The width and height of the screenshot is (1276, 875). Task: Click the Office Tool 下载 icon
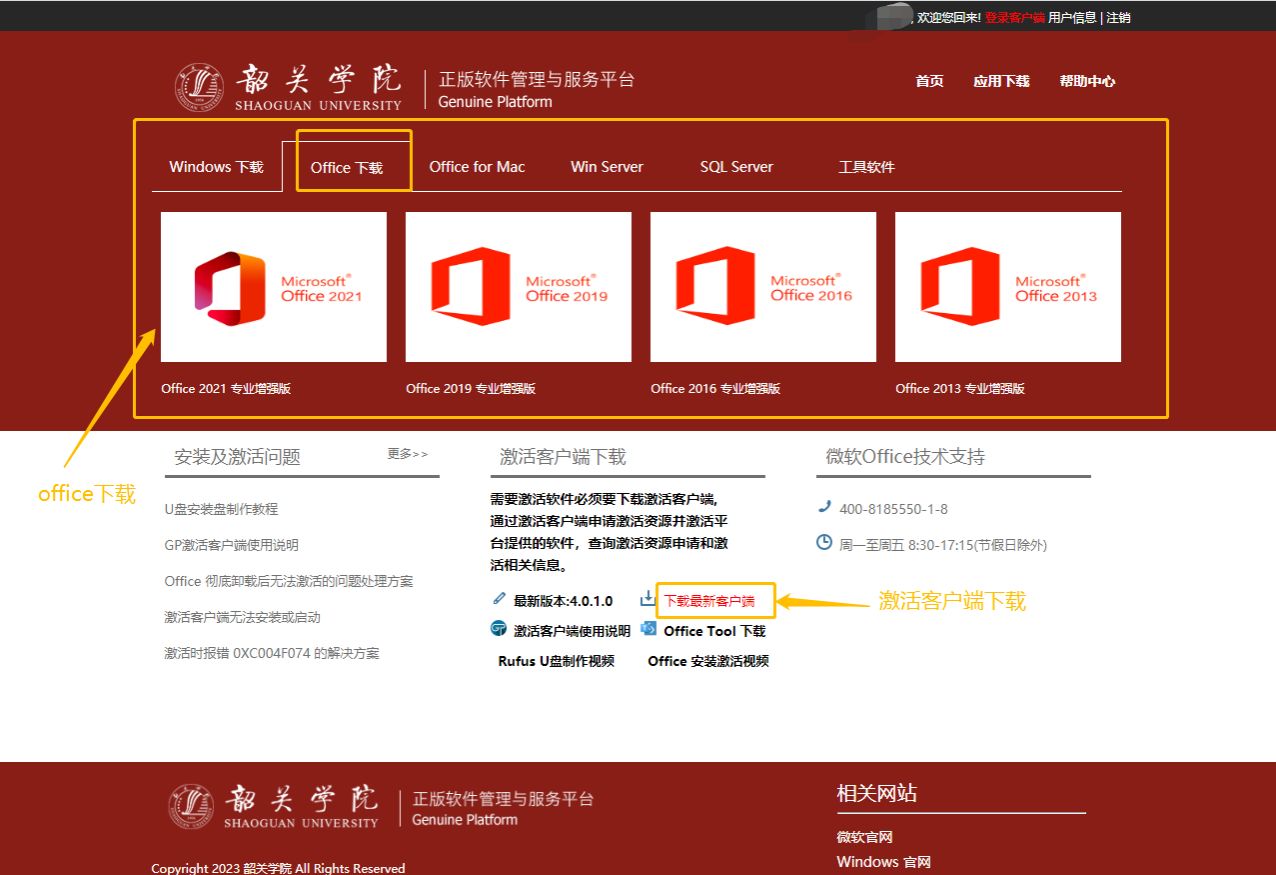point(648,629)
